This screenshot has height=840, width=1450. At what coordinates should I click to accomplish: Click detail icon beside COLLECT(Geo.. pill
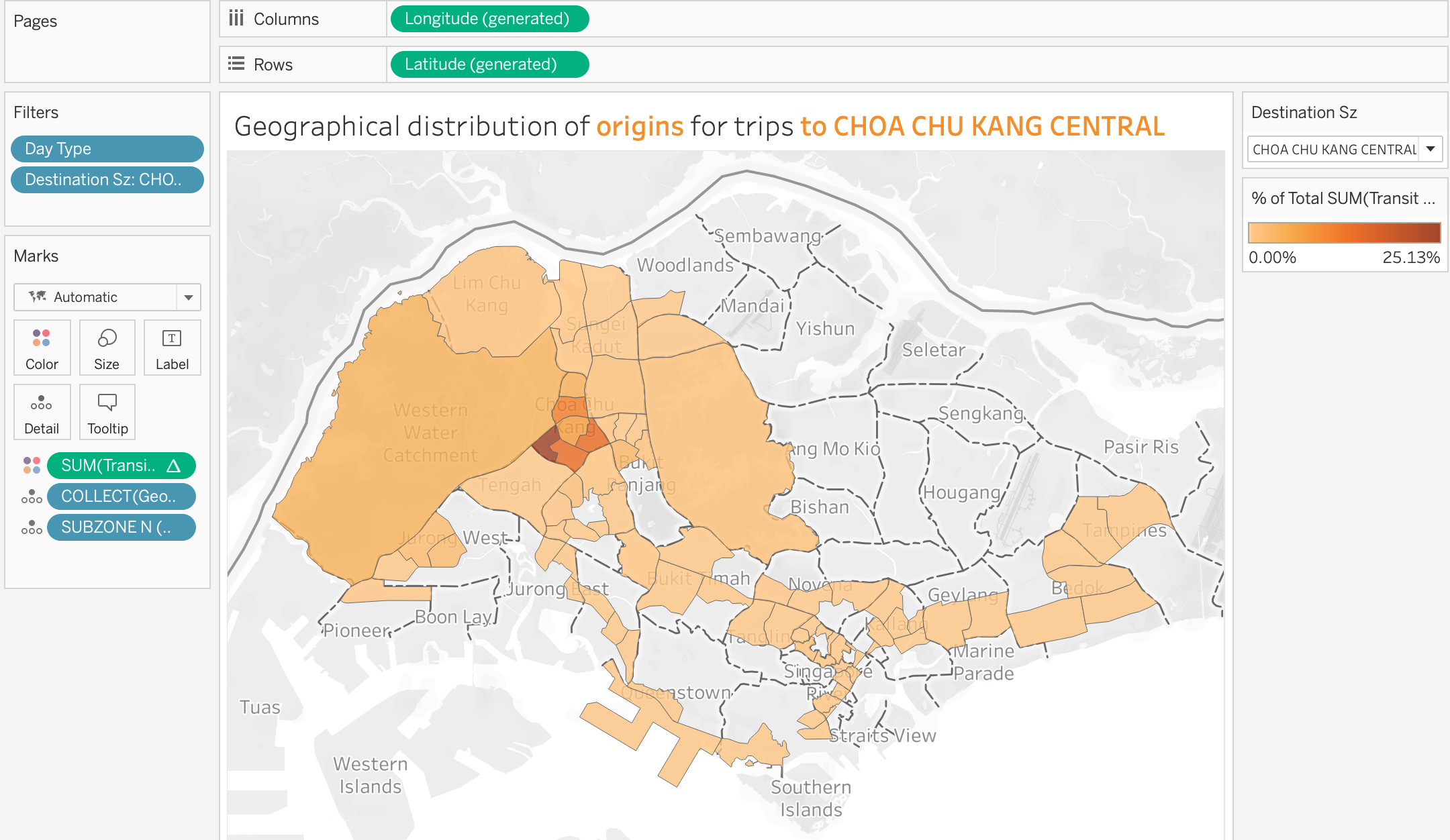pyautogui.click(x=32, y=496)
